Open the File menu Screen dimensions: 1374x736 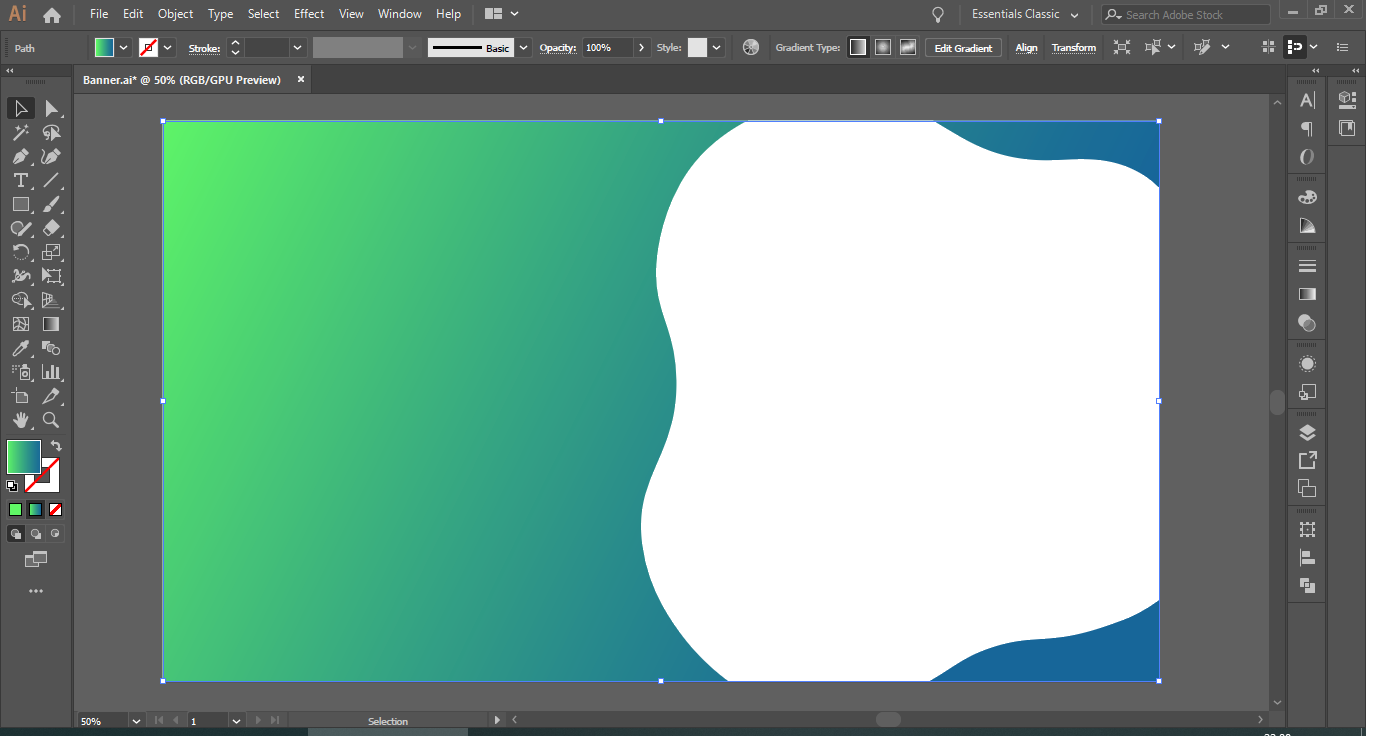click(99, 14)
